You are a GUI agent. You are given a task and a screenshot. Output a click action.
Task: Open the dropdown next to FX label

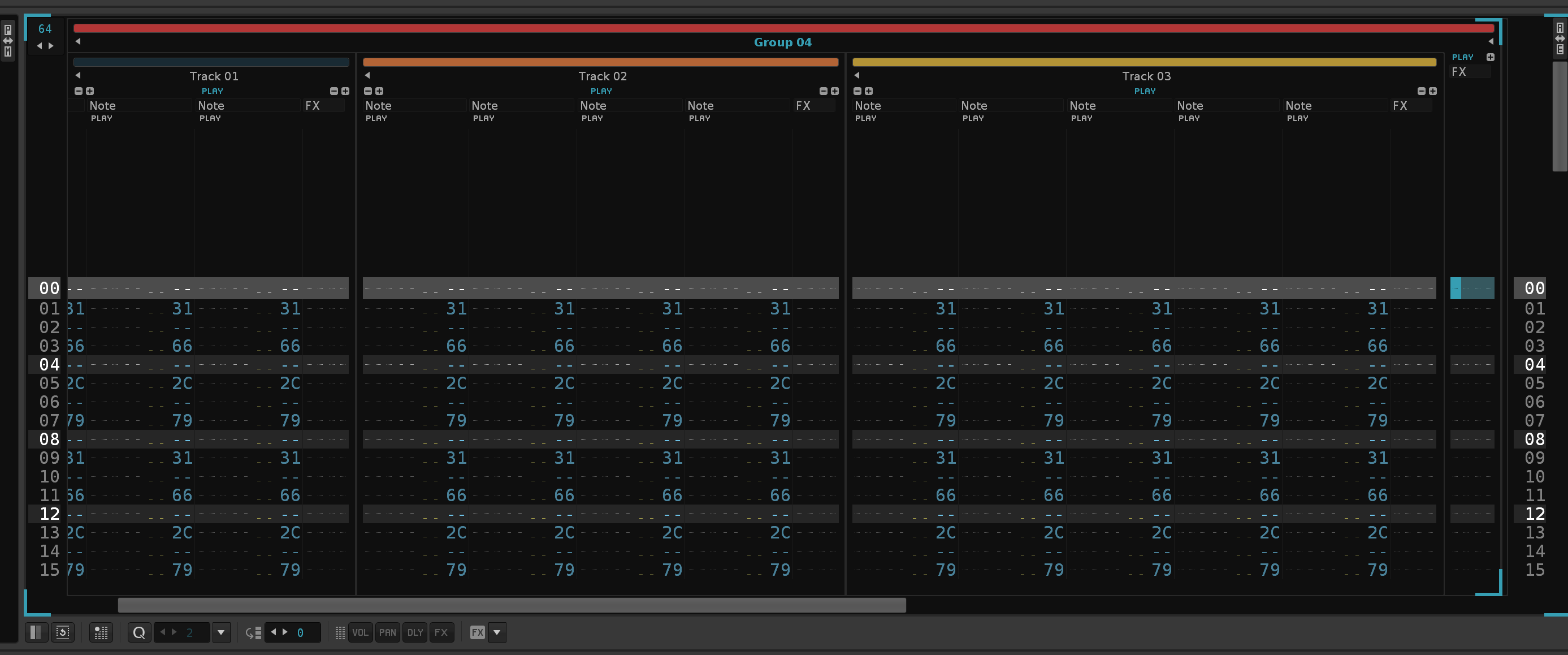(497, 632)
